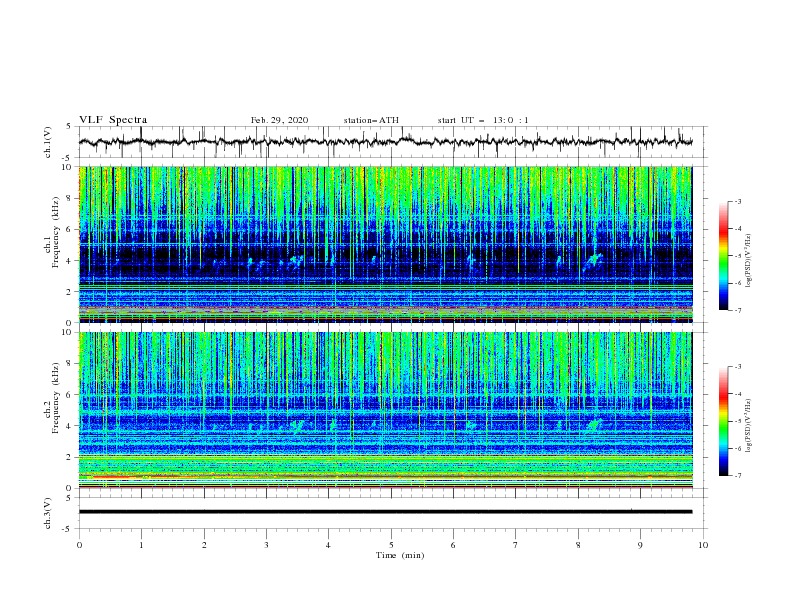Click the "station=ATH" label
This screenshot has width=792, height=612.
[371, 120]
